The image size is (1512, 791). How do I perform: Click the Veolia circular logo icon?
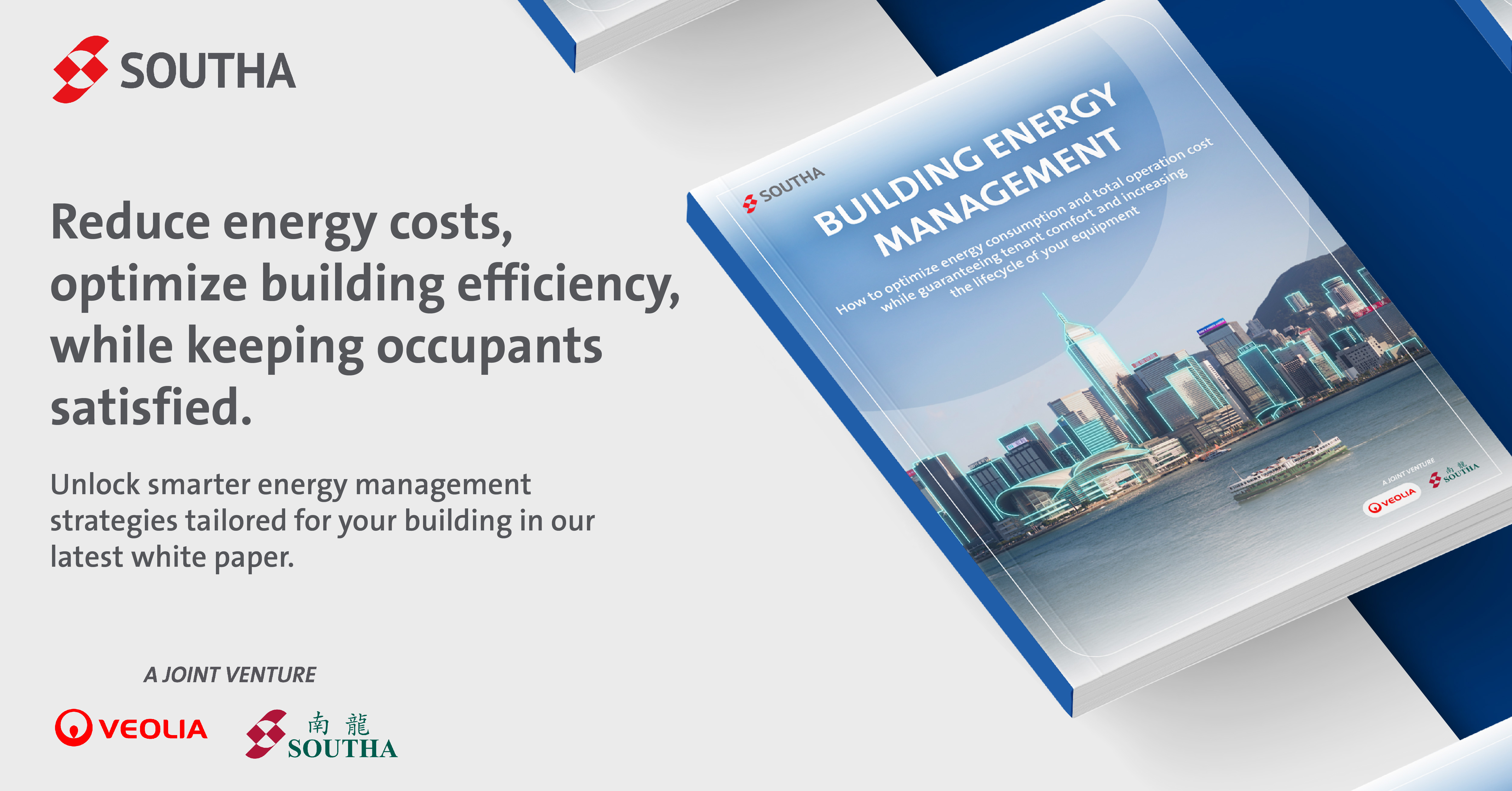73,728
